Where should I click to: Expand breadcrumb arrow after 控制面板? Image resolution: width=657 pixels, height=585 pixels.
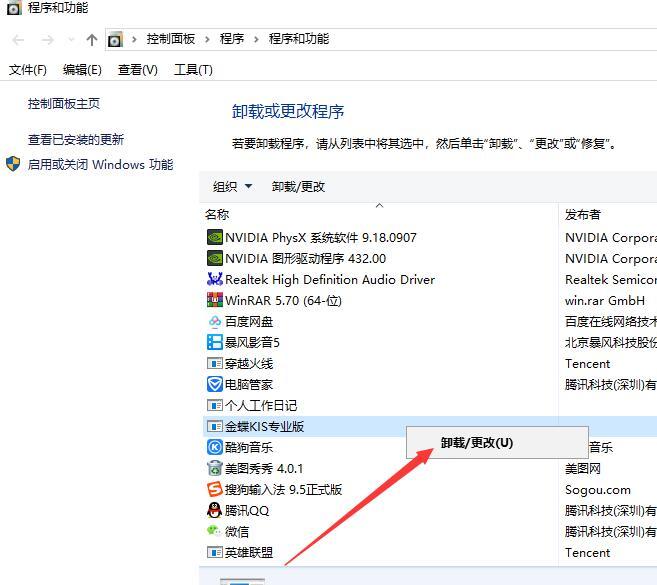tap(209, 39)
